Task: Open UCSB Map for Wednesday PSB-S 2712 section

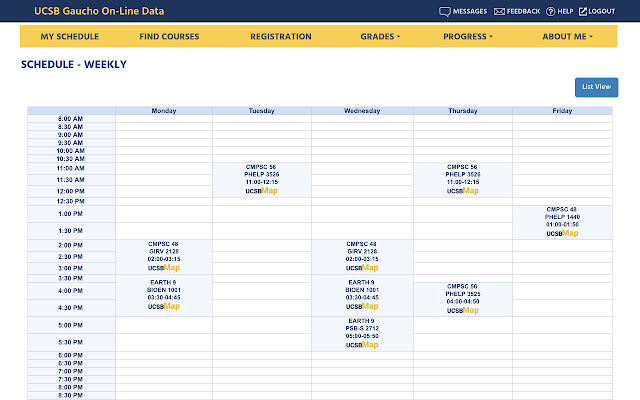Action: [361, 344]
